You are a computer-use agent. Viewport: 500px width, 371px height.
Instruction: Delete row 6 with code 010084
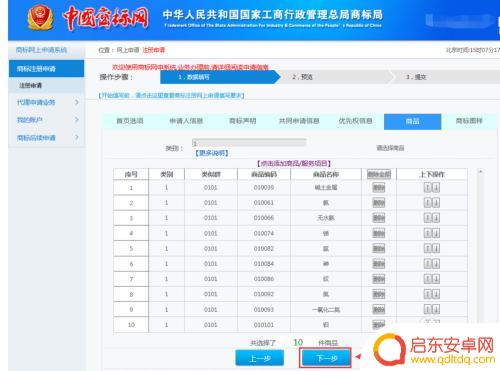coord(379,264)
